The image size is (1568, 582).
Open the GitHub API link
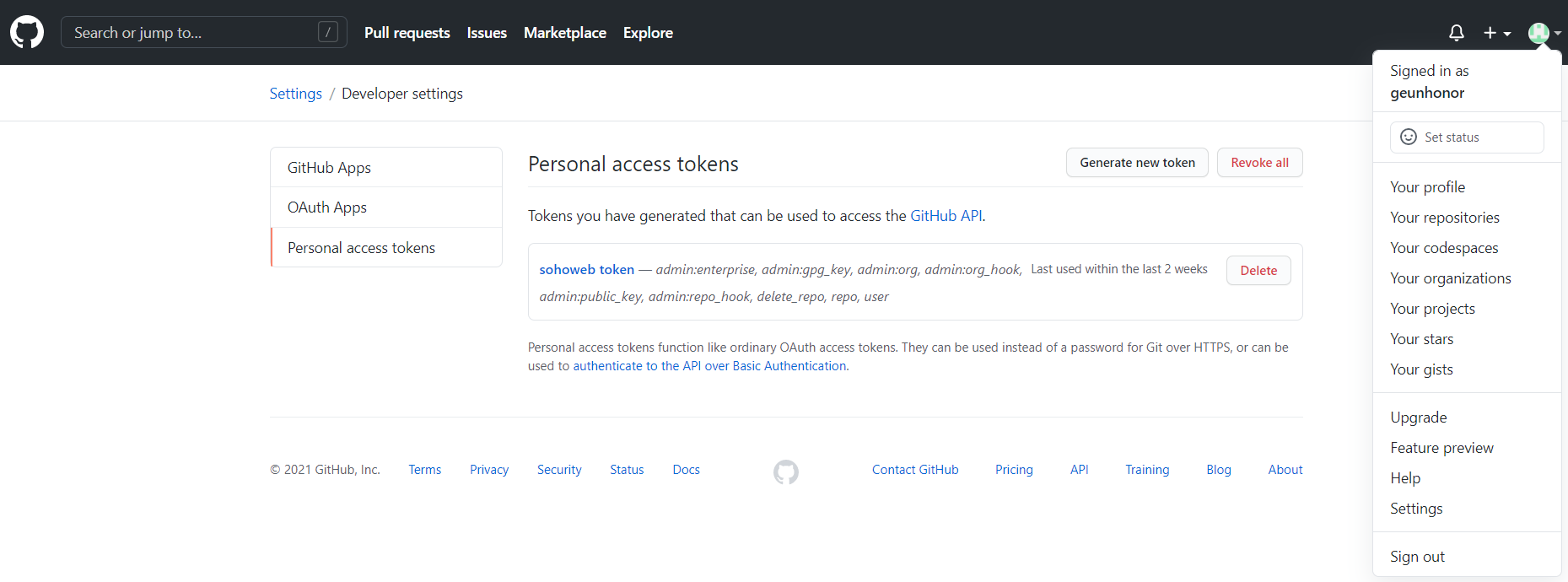tap(946, 216)
